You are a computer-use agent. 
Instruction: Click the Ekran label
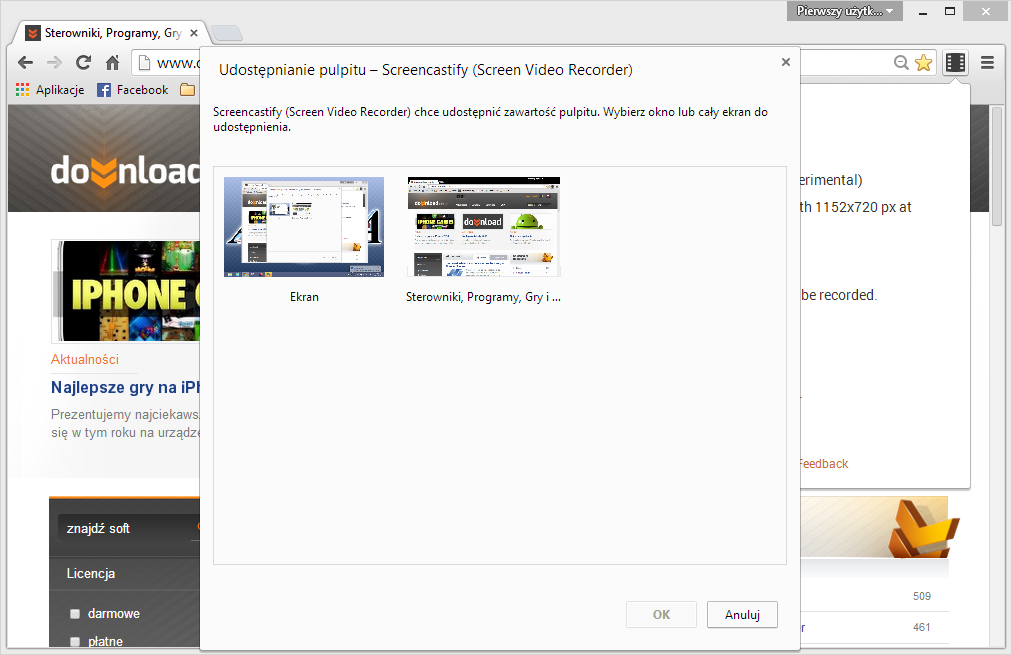click(x=304, y=297)
